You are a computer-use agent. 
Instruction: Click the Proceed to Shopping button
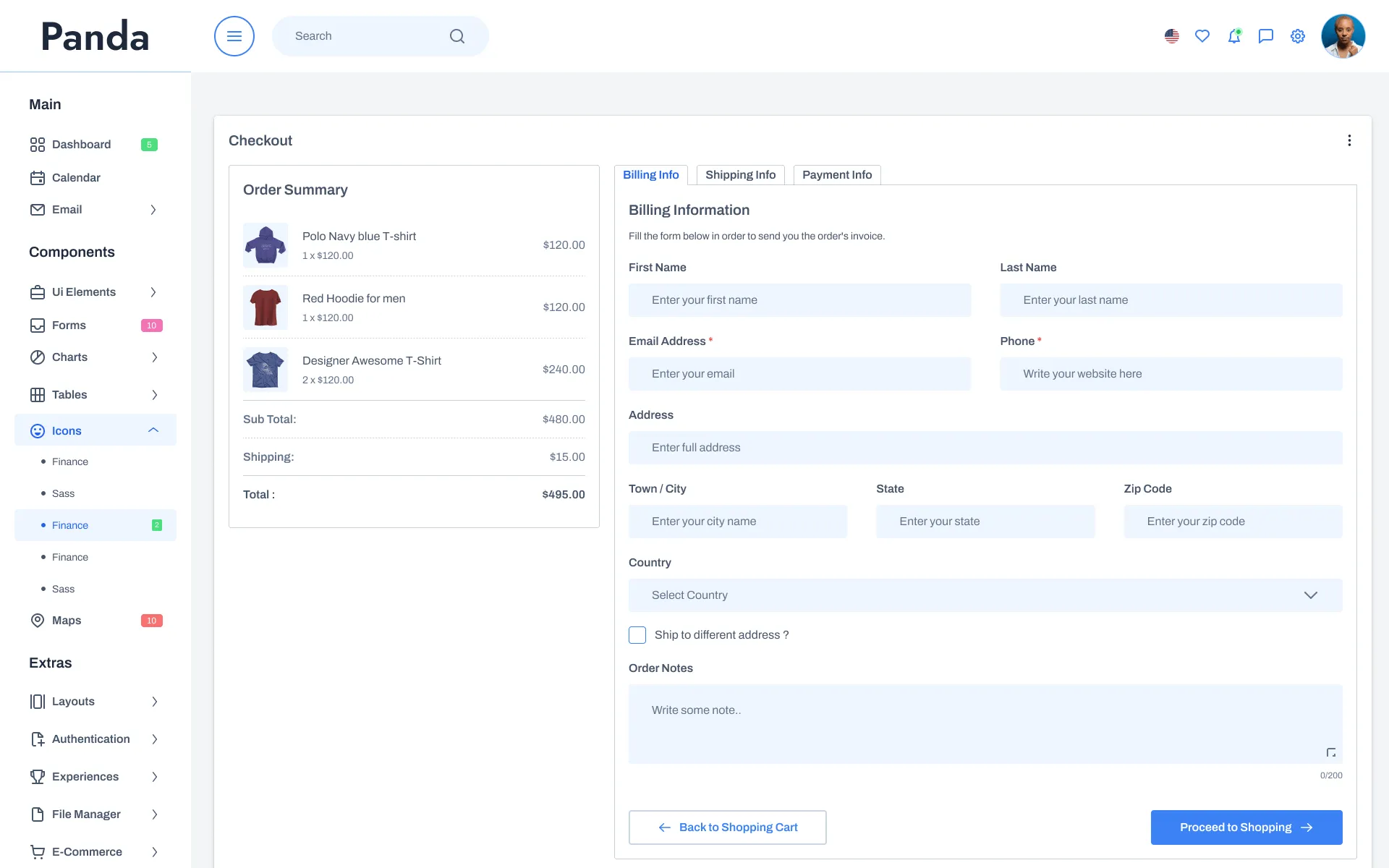[x=1246, y=827]
